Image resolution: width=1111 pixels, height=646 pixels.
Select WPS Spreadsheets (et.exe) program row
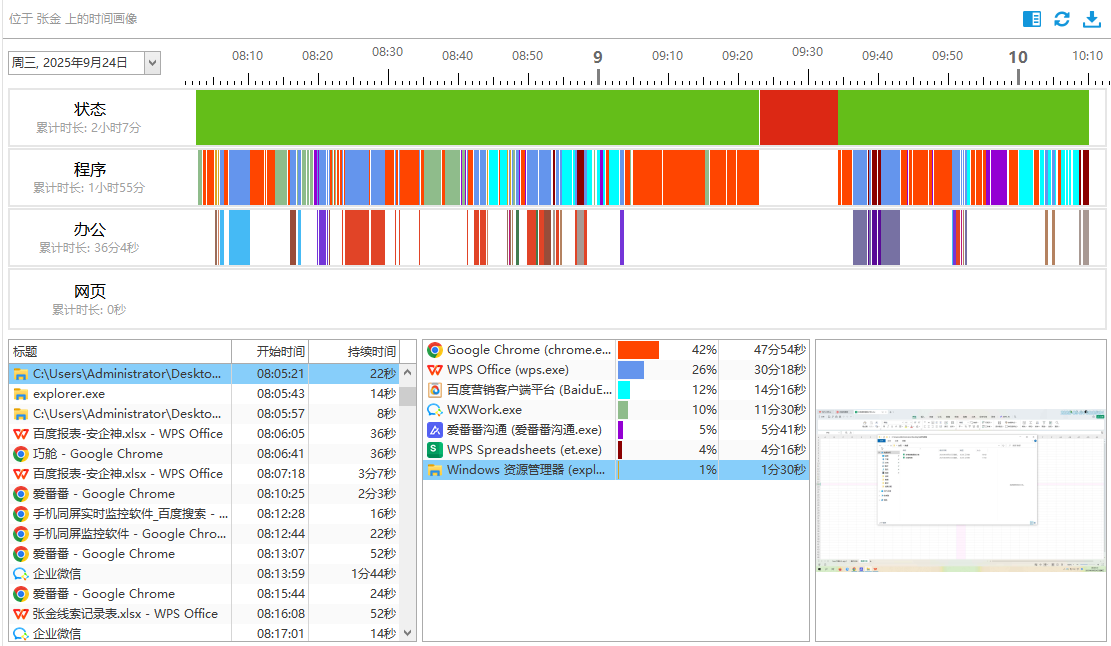point(616,450)
